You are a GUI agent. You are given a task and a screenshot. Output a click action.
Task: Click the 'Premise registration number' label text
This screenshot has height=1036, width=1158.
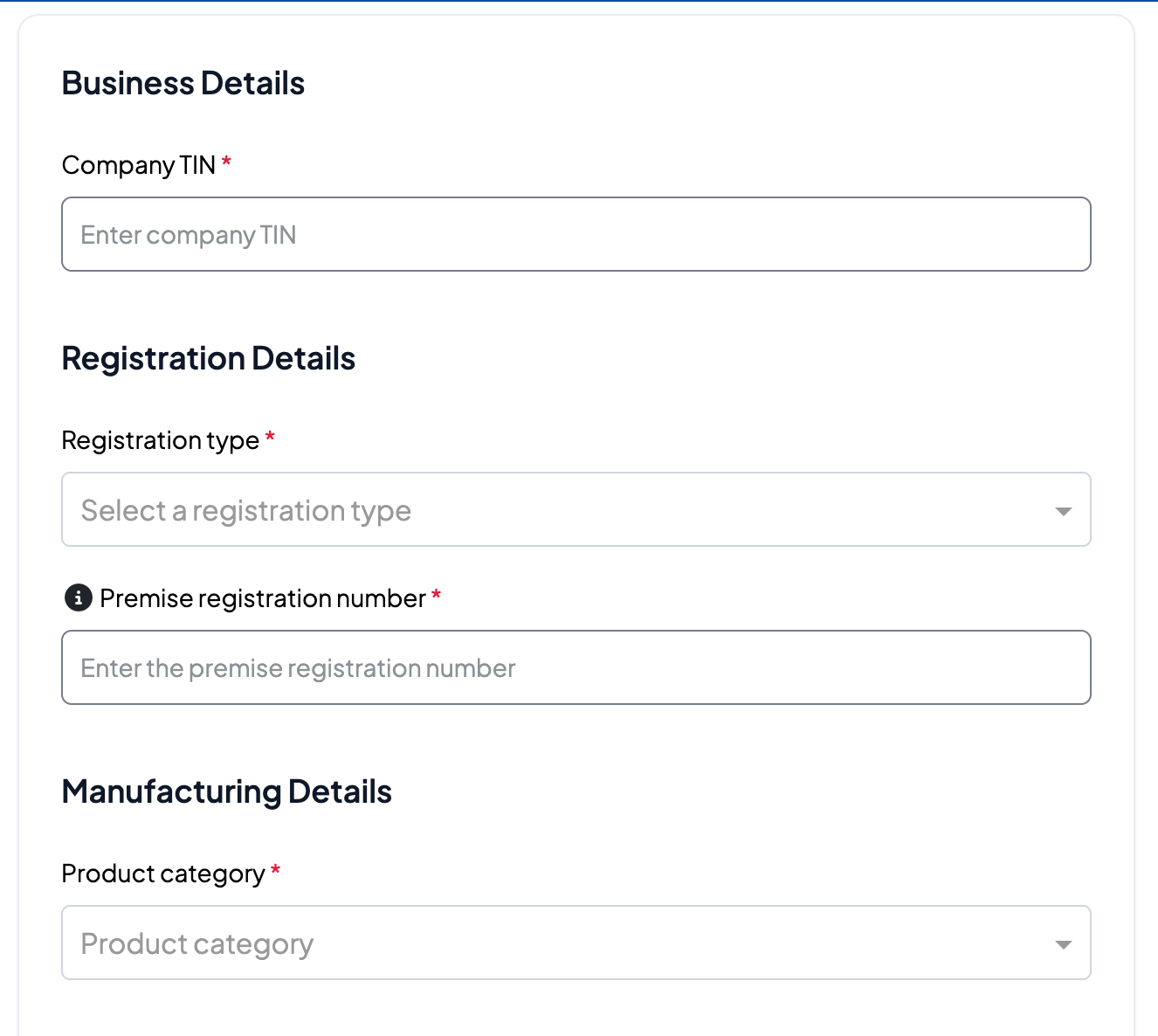point(262,598)
